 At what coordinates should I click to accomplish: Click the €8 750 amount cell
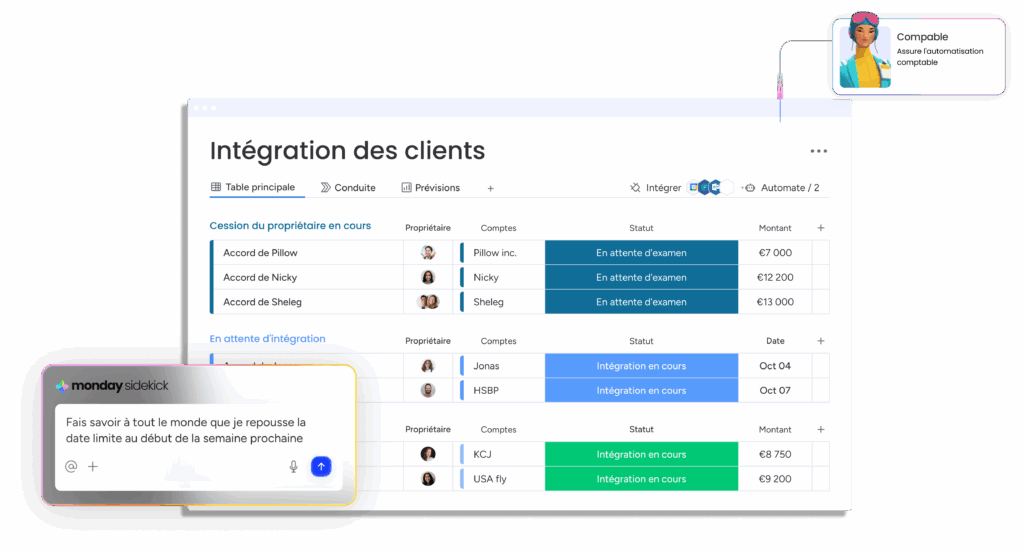775,454
